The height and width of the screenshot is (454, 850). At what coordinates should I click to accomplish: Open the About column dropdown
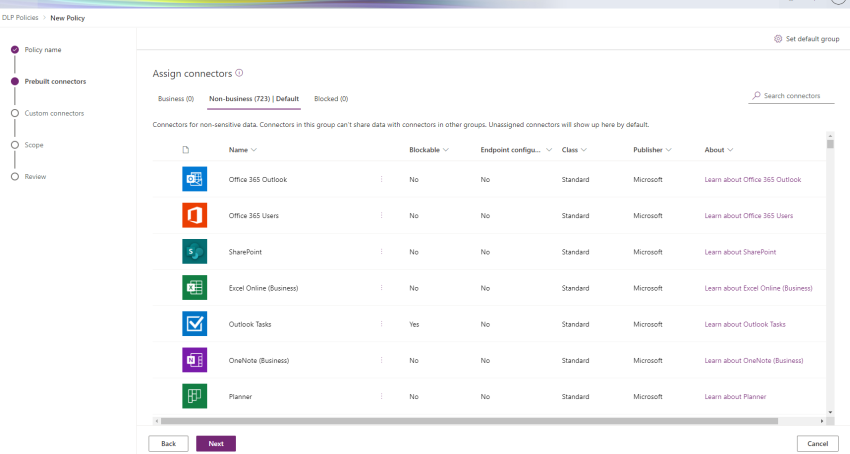coord(718,150)
